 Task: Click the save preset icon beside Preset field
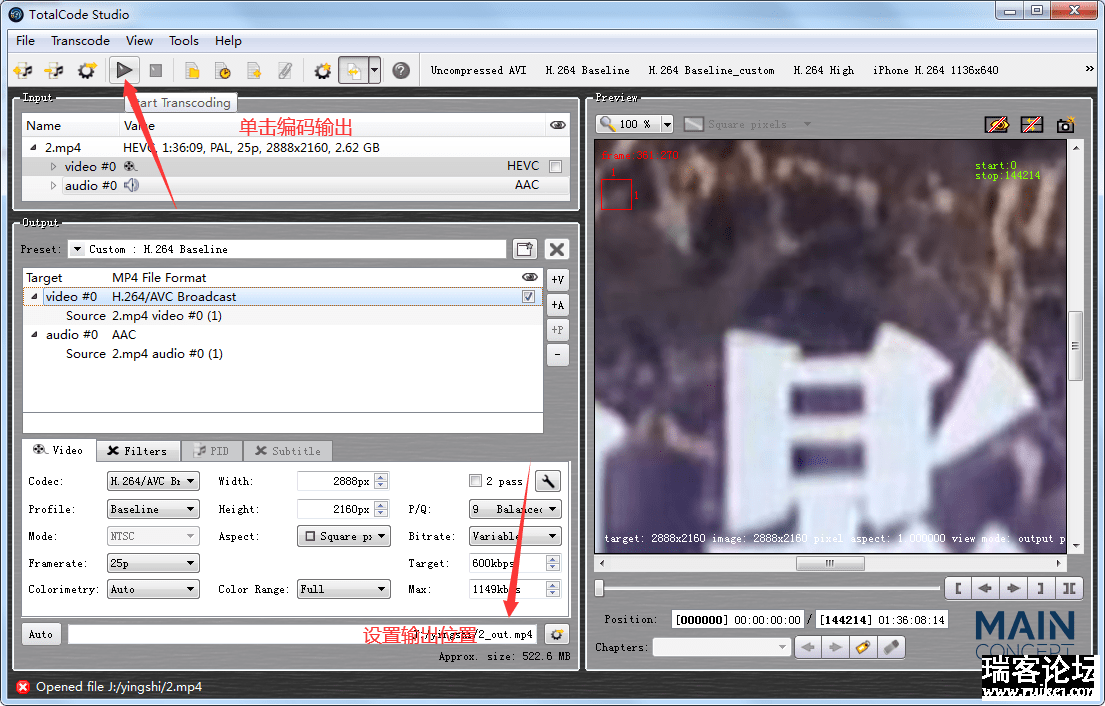[x=524, y=249]
